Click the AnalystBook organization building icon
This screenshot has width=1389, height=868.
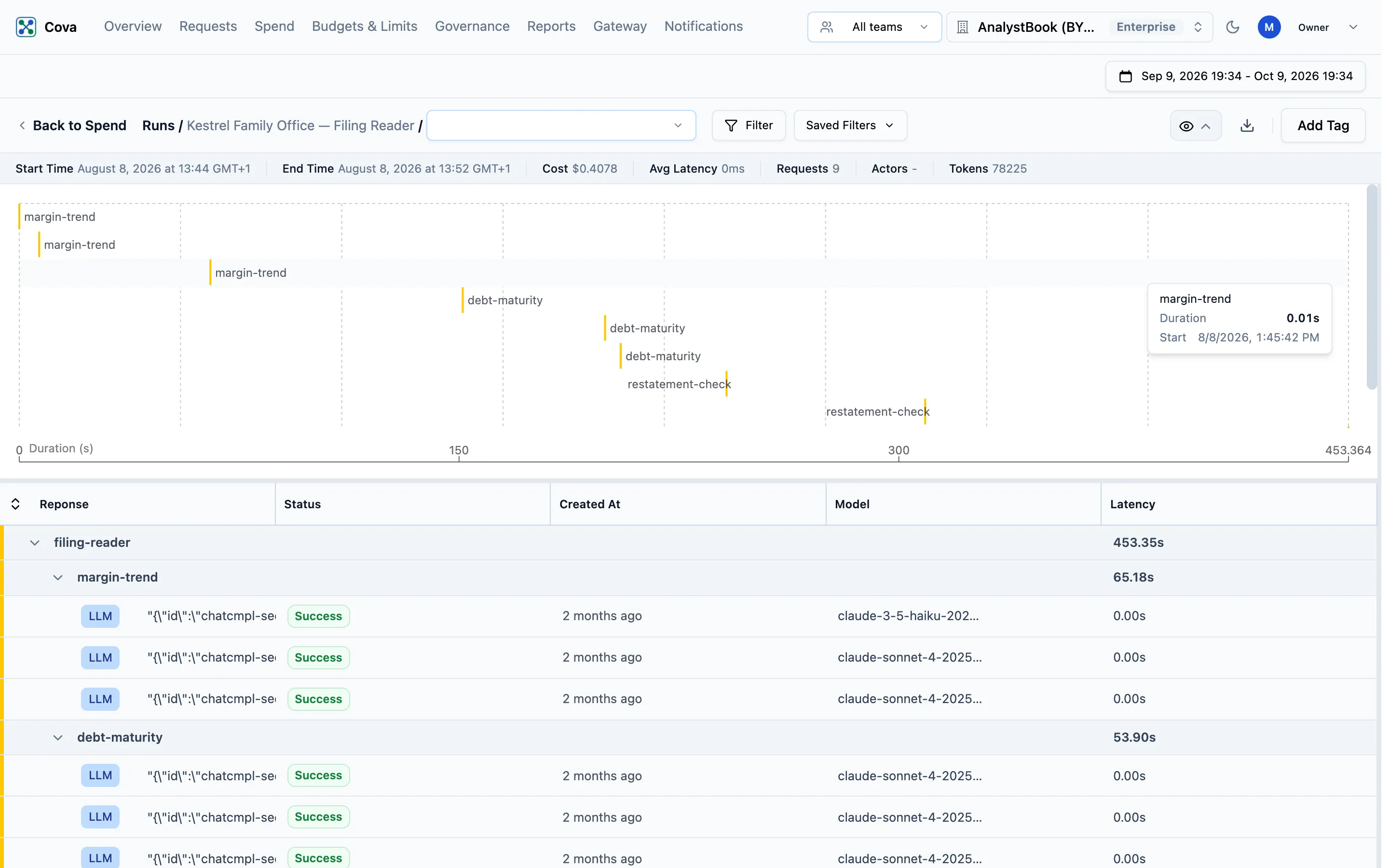pos(963,27)
